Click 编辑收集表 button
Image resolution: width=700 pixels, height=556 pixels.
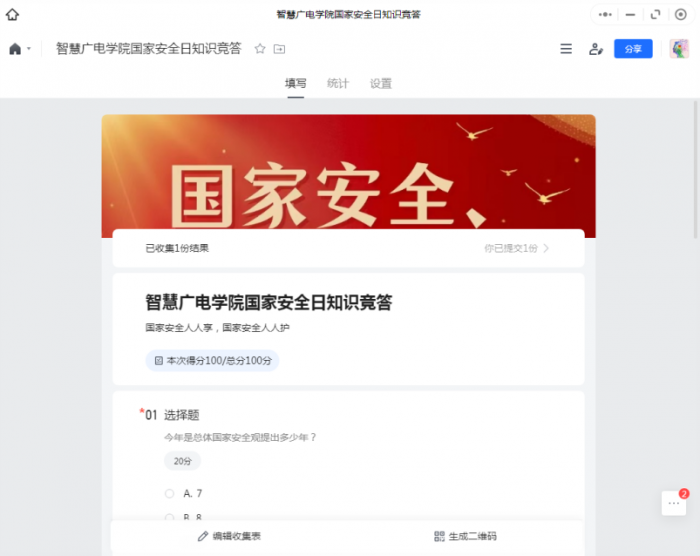229,536
